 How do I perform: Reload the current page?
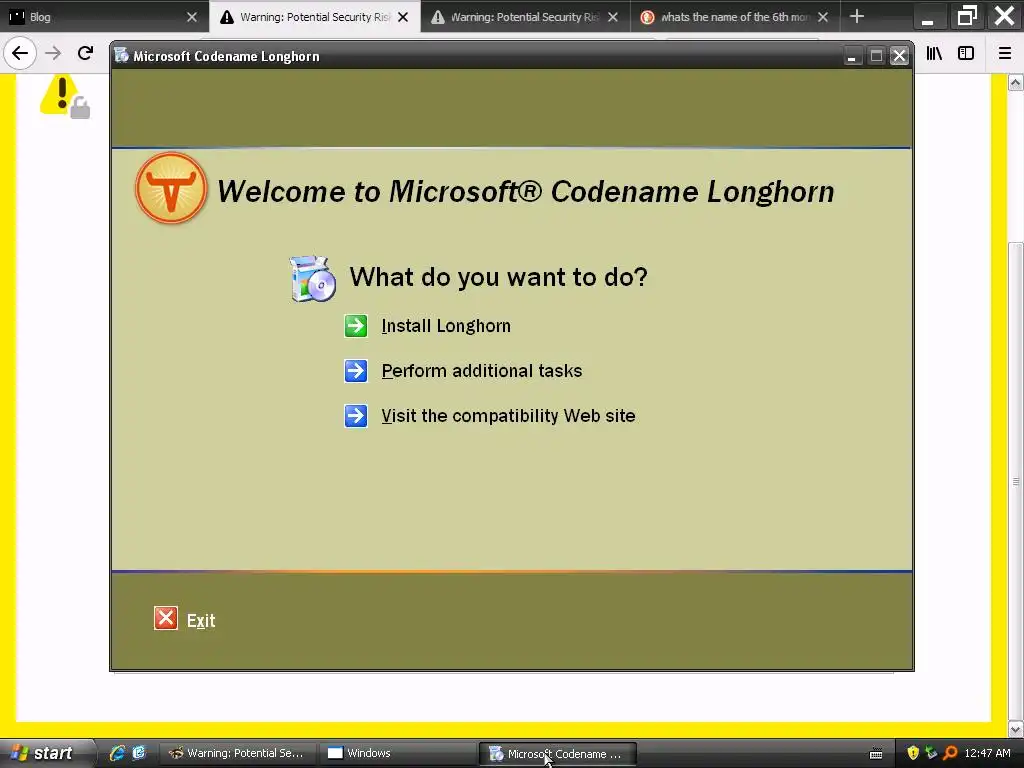[85, 53]
